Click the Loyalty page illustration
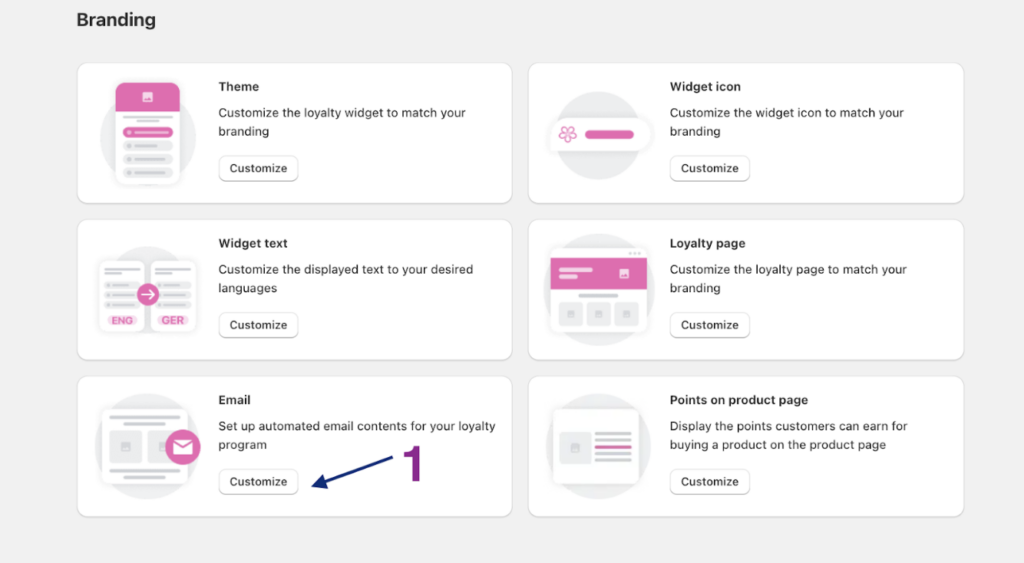 pyautogui.click(x=599, y=290)
